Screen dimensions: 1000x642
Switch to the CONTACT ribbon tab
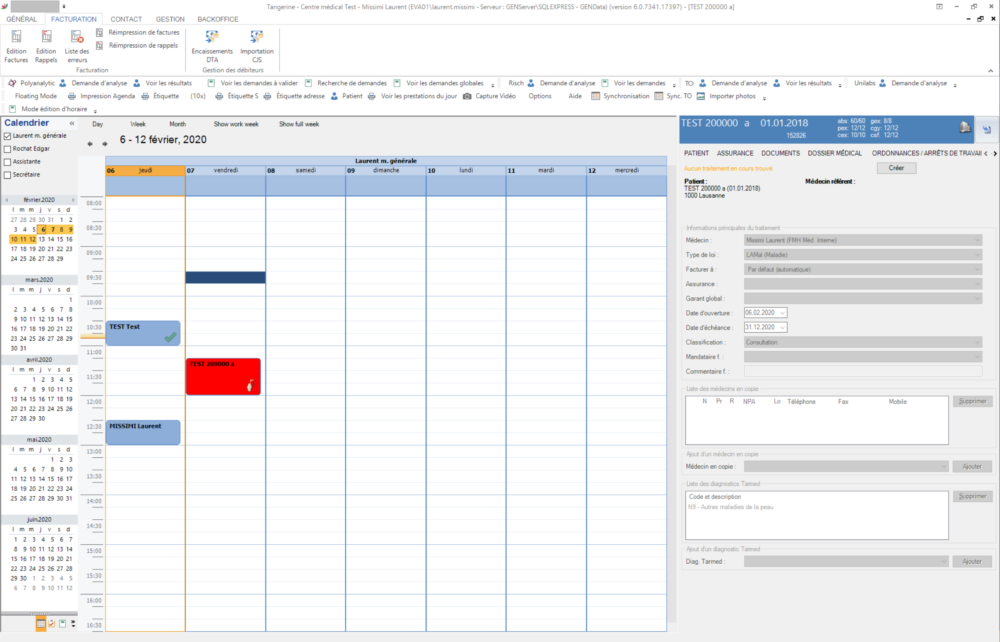[x=126, y=19]
